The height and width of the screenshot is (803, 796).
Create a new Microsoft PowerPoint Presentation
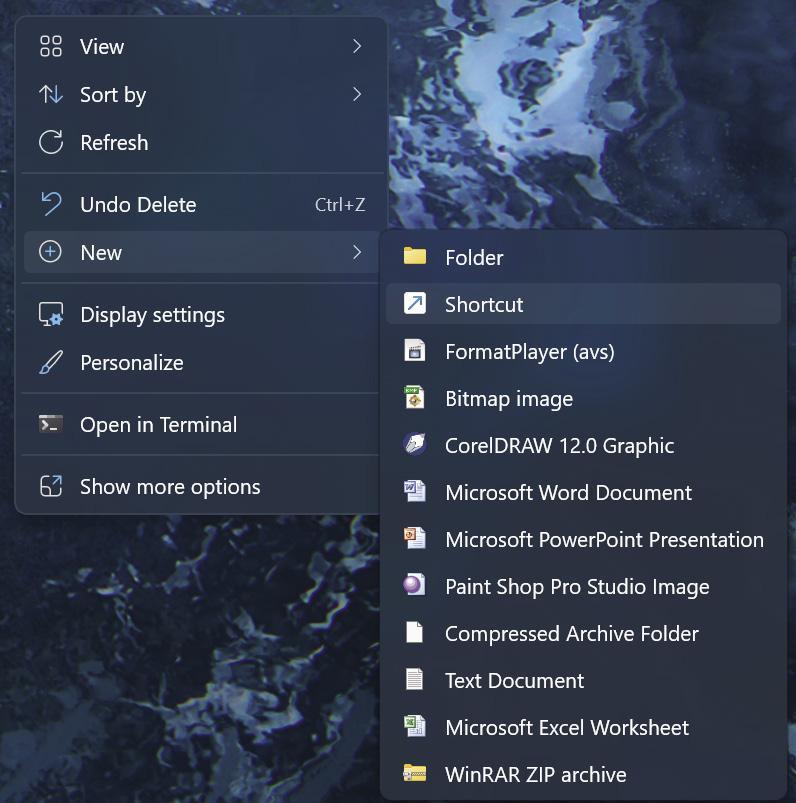[x=583, y=539]
